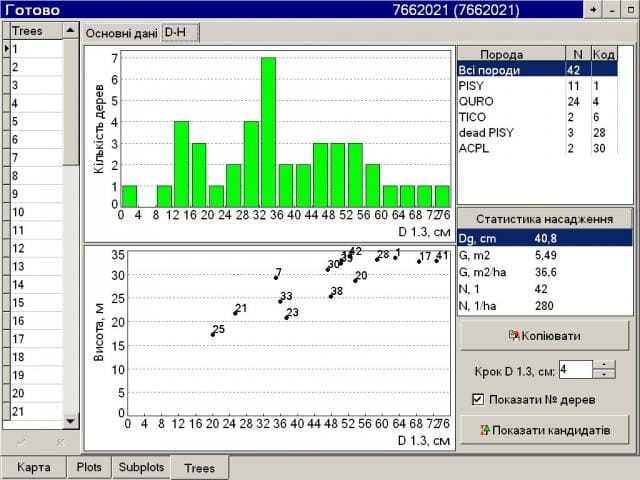Select tree number 10 in Trees list
Image resolution: width=640 pixels, height=480 pixels.
35,212
